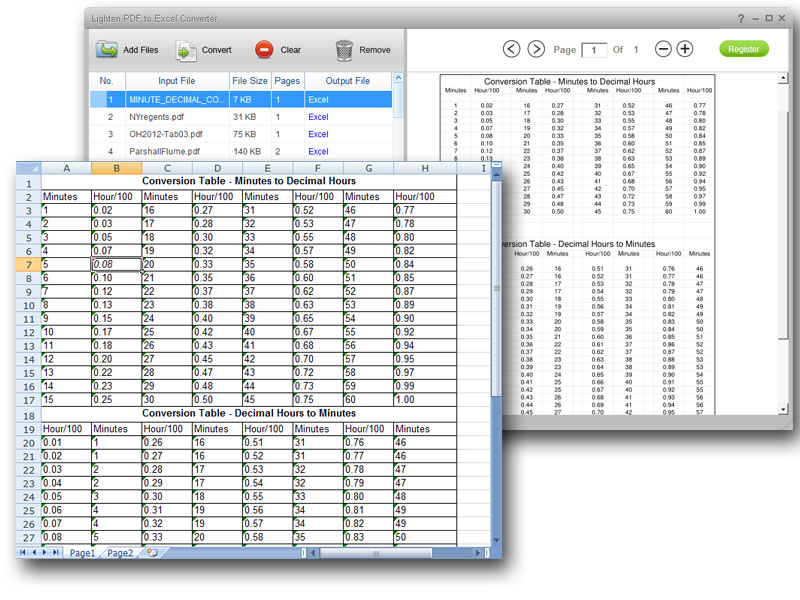Click cell D12 containing 0.42
The height and width of the screenshot is (600, 800).
[x=217, y=332]
